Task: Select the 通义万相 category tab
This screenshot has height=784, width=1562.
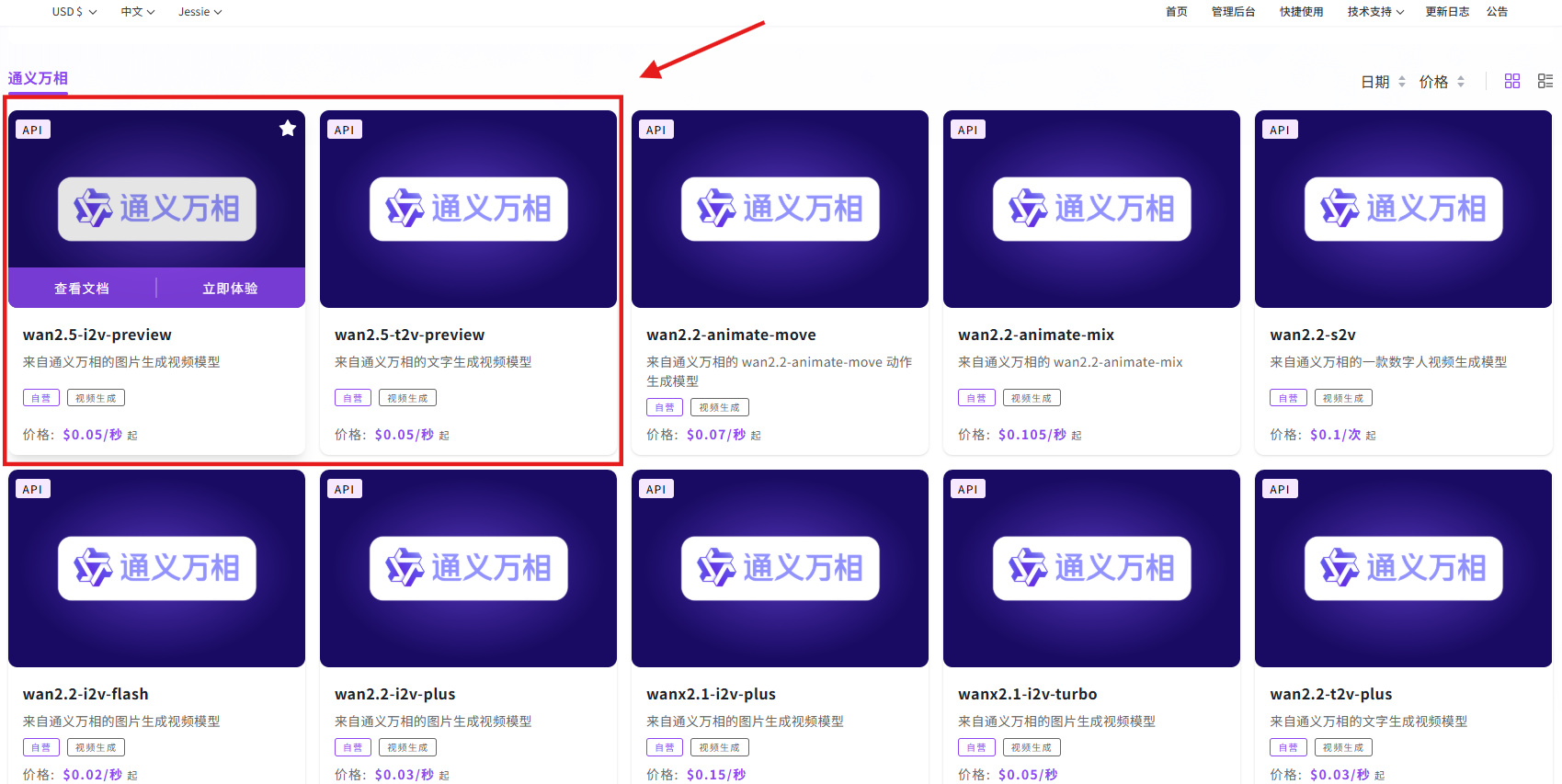Action: click(x=38, y=78)
